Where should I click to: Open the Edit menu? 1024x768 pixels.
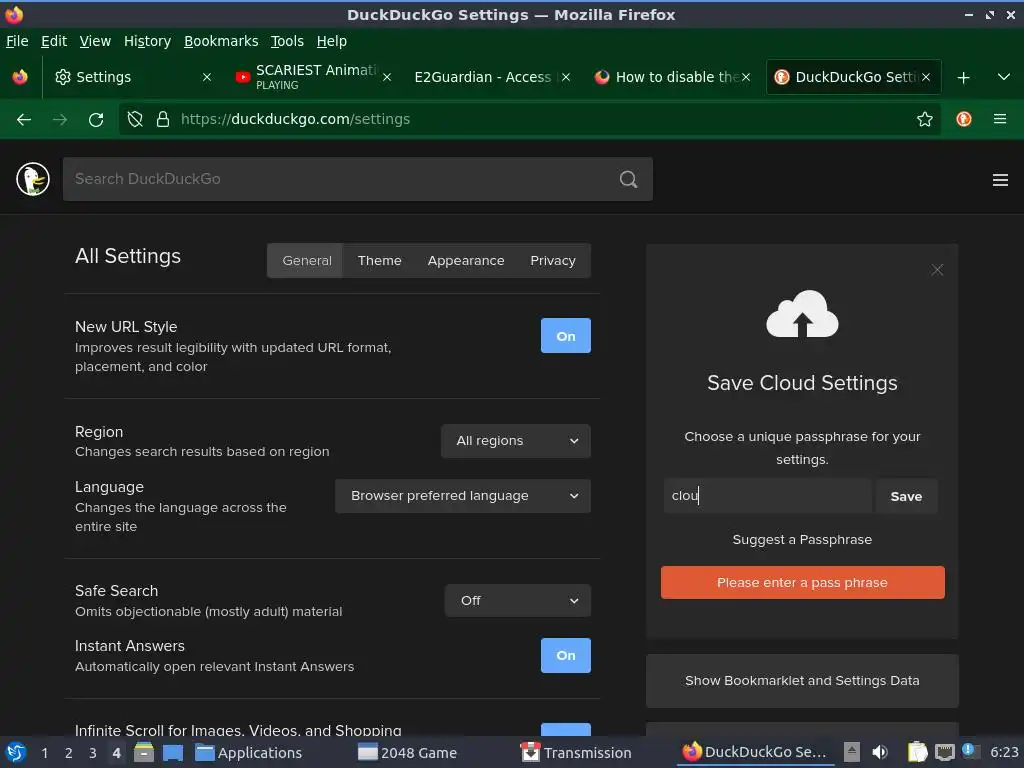point(54,41)
